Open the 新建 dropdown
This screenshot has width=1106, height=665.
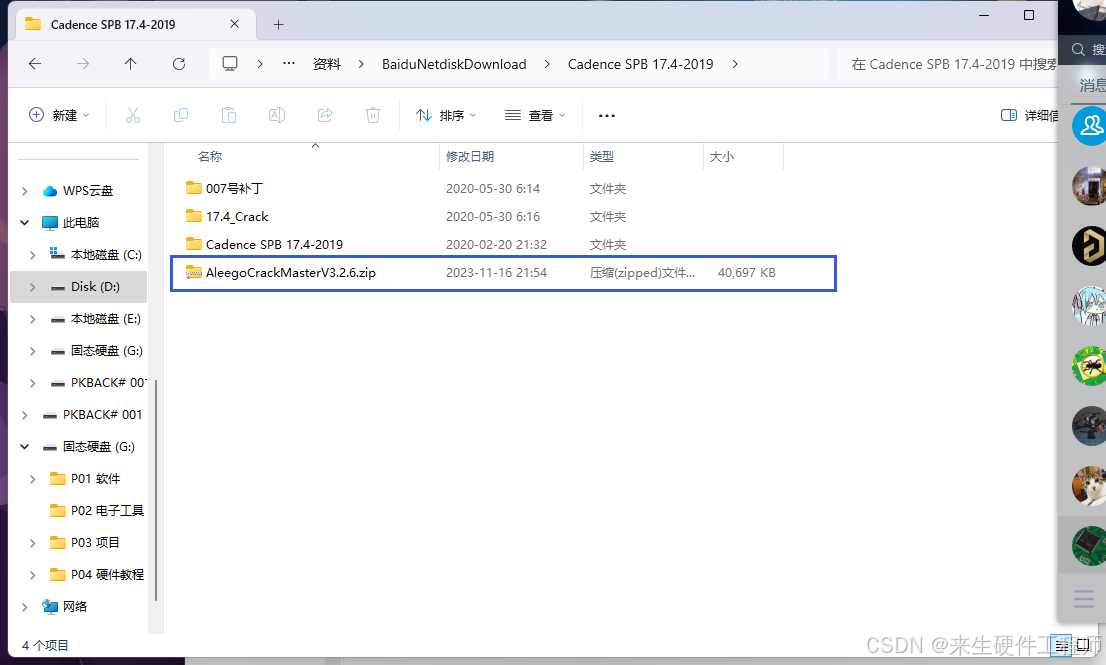[x=59, y=115]
